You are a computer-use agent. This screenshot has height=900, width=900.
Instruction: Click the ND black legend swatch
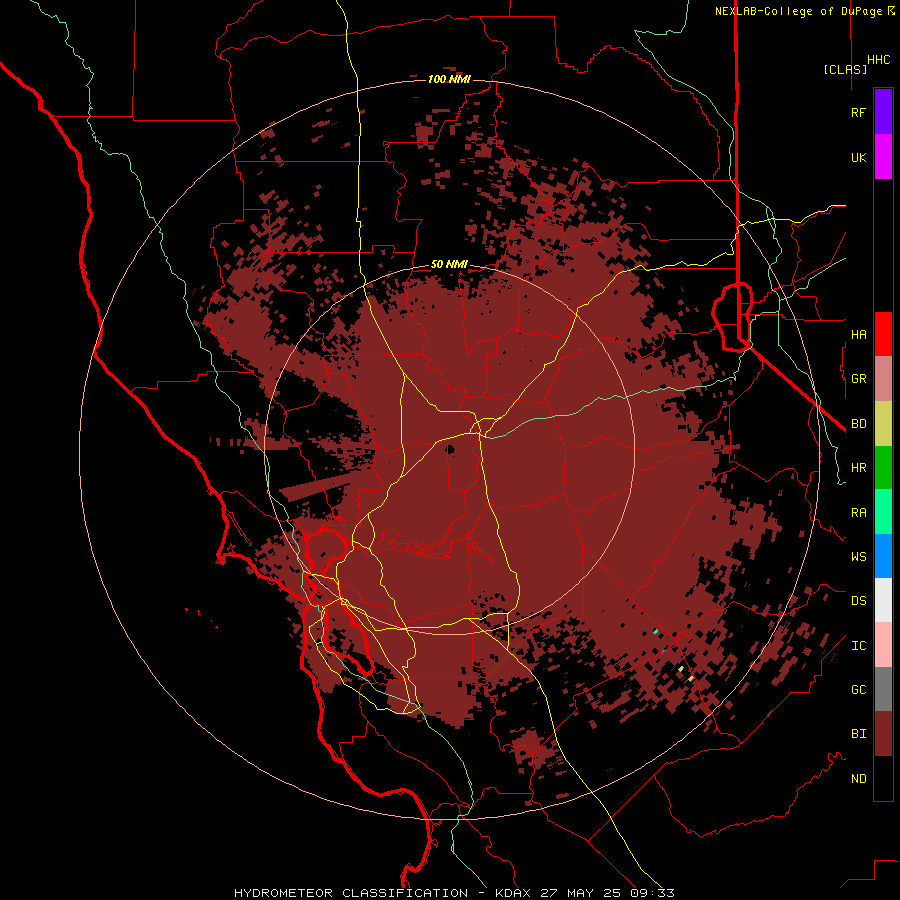pos(883,778)
